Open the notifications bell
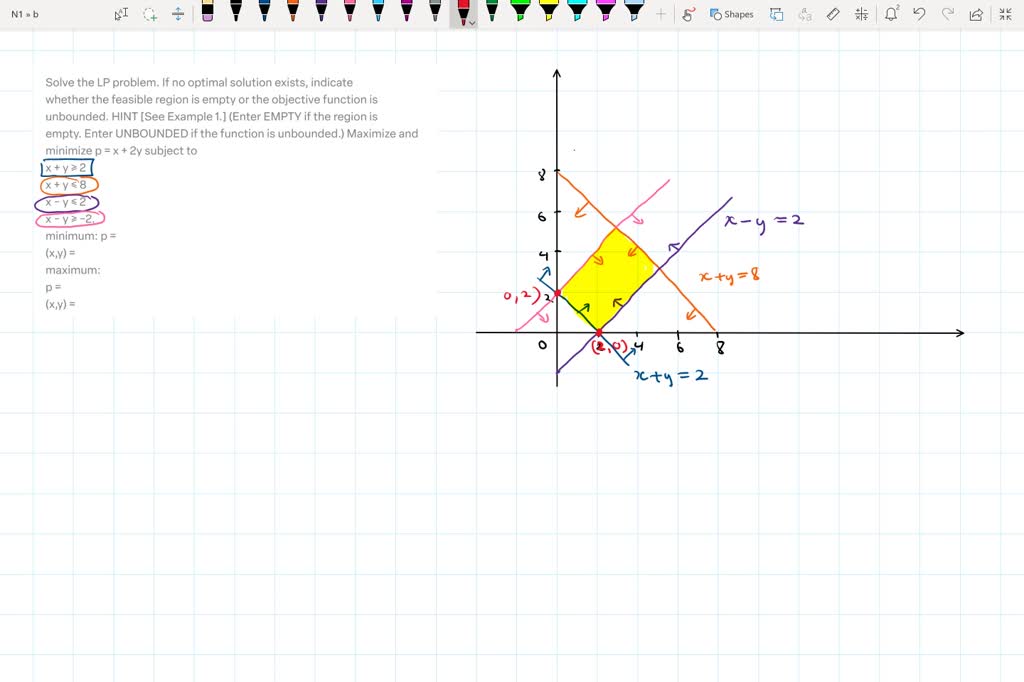 point(891,14)
